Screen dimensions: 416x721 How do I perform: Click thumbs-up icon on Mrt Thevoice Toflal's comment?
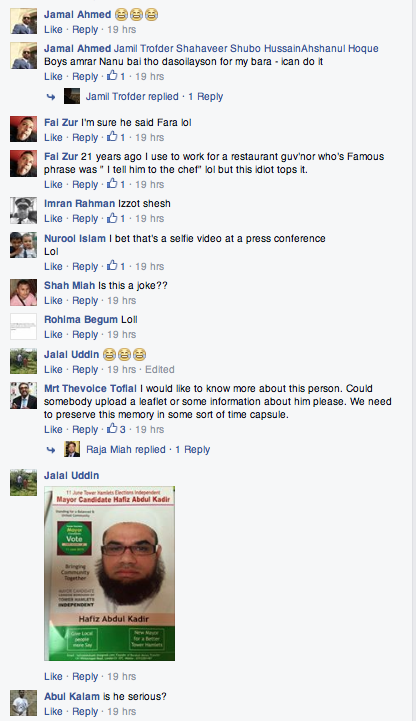click(112, 429)
